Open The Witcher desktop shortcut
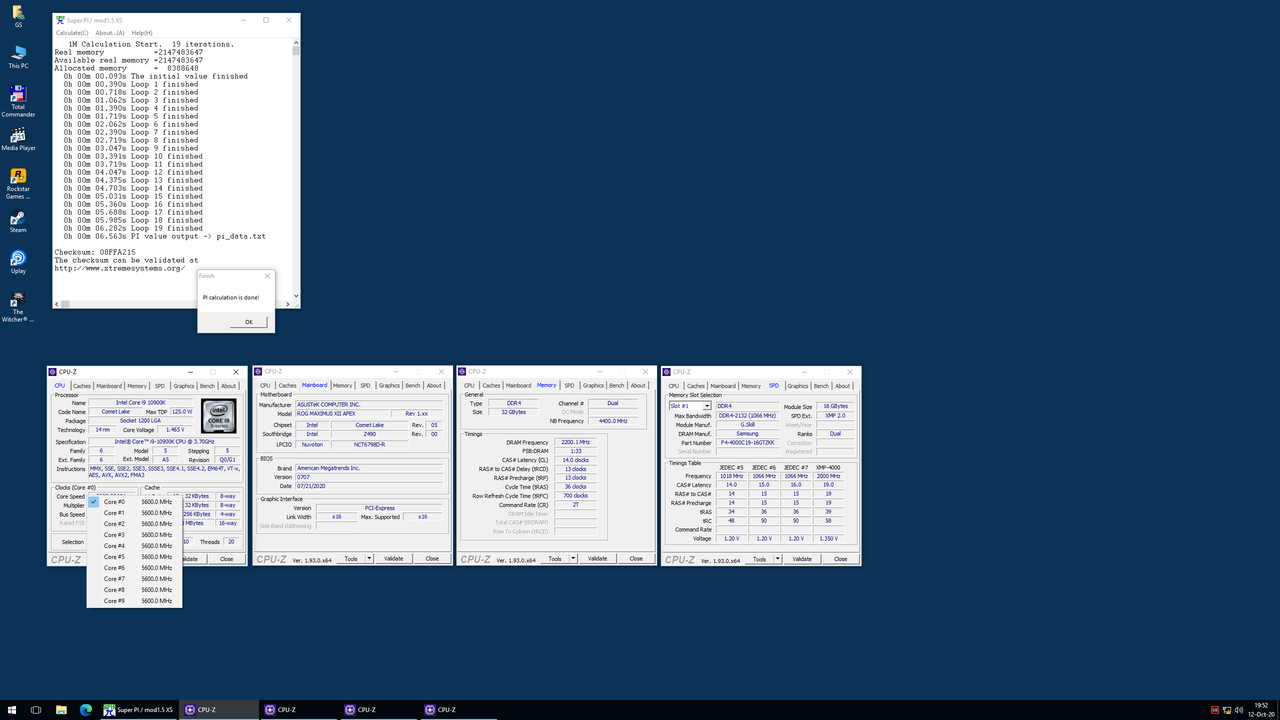Screen dimensions: 1280x720 18,307
